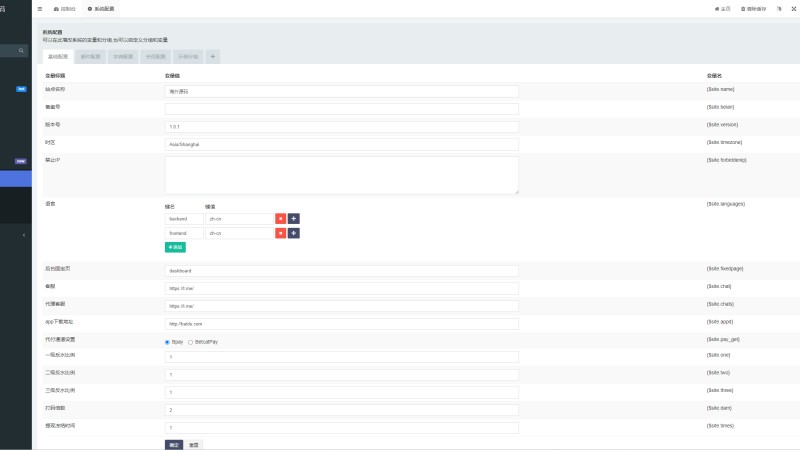The height and width of the screenshot is (450, 800).
Task: Edit zh-cn value in frontend row
Action: pyautogui.click(x=239, y=233)
